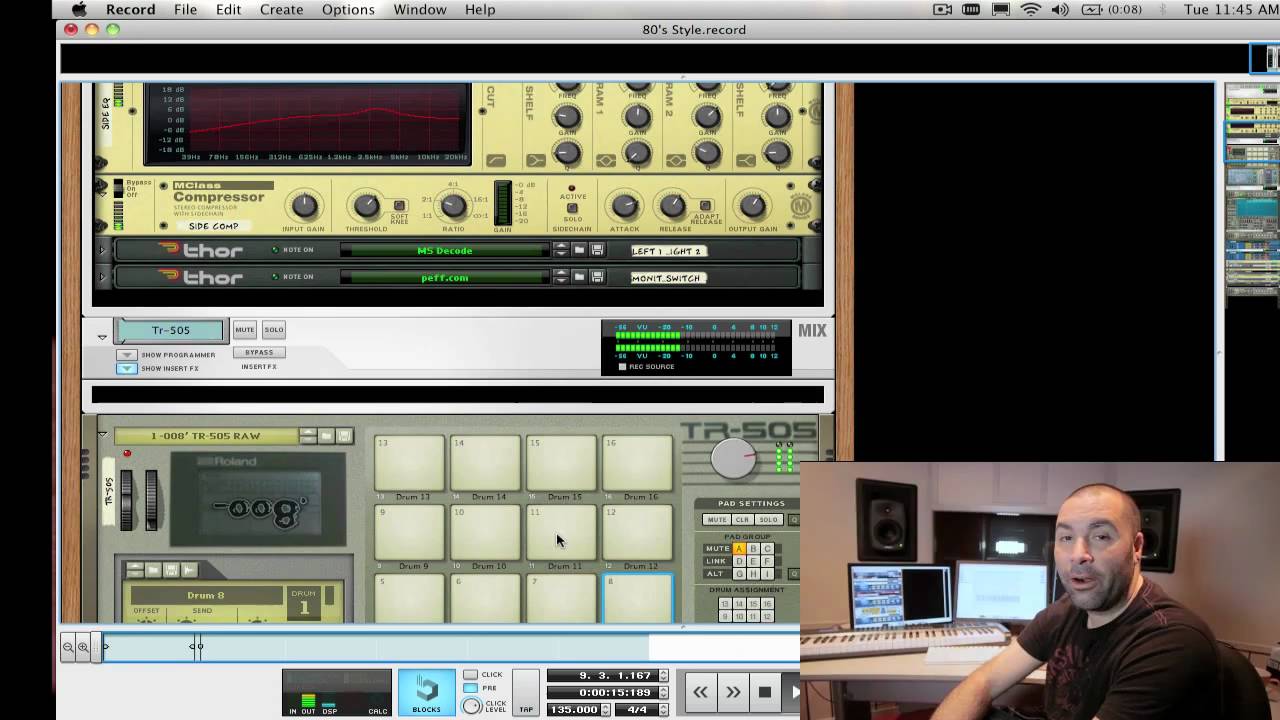
Task: Open the TR-505 RAW patch browser
Action: point(326,436)
